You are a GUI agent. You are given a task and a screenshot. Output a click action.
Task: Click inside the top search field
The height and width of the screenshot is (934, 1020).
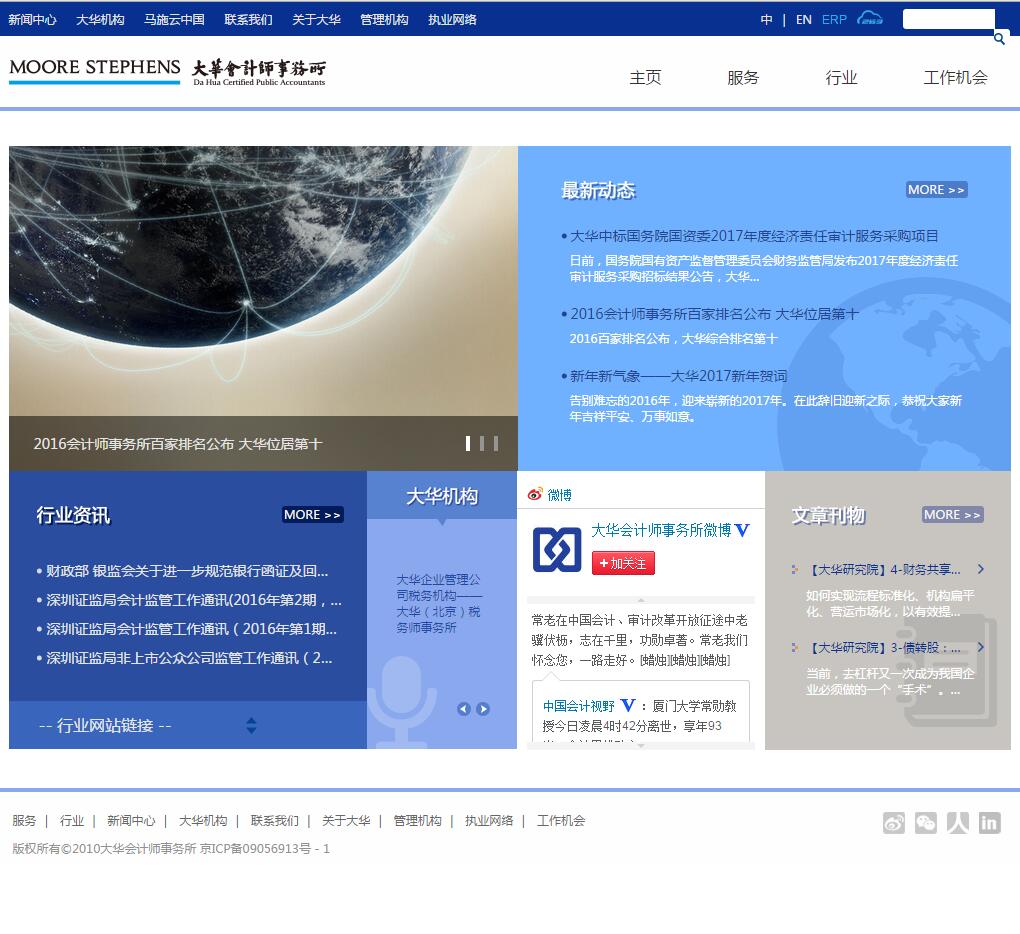948,18
